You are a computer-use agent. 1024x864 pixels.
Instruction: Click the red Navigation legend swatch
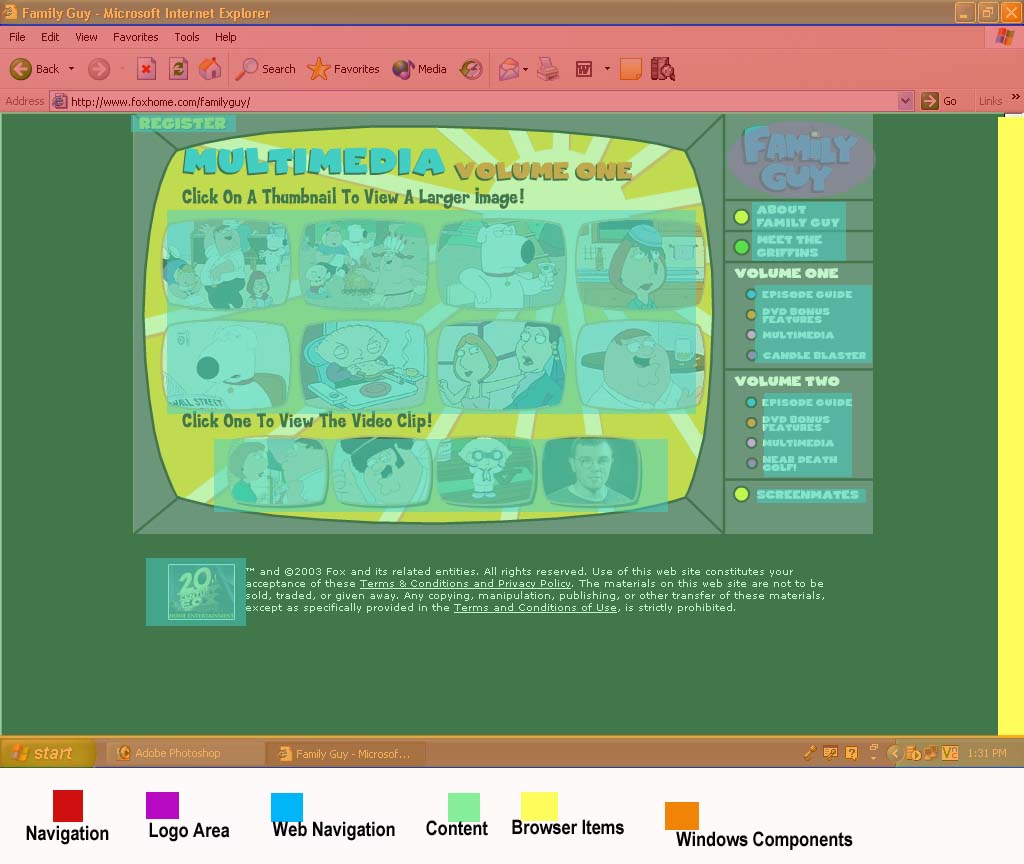[67, 806]
